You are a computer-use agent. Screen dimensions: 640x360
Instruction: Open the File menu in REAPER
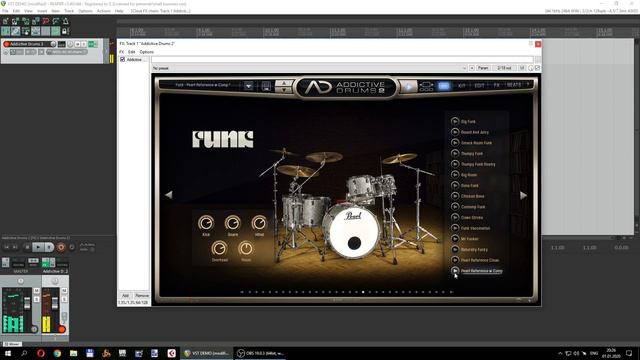coord(5,11)
